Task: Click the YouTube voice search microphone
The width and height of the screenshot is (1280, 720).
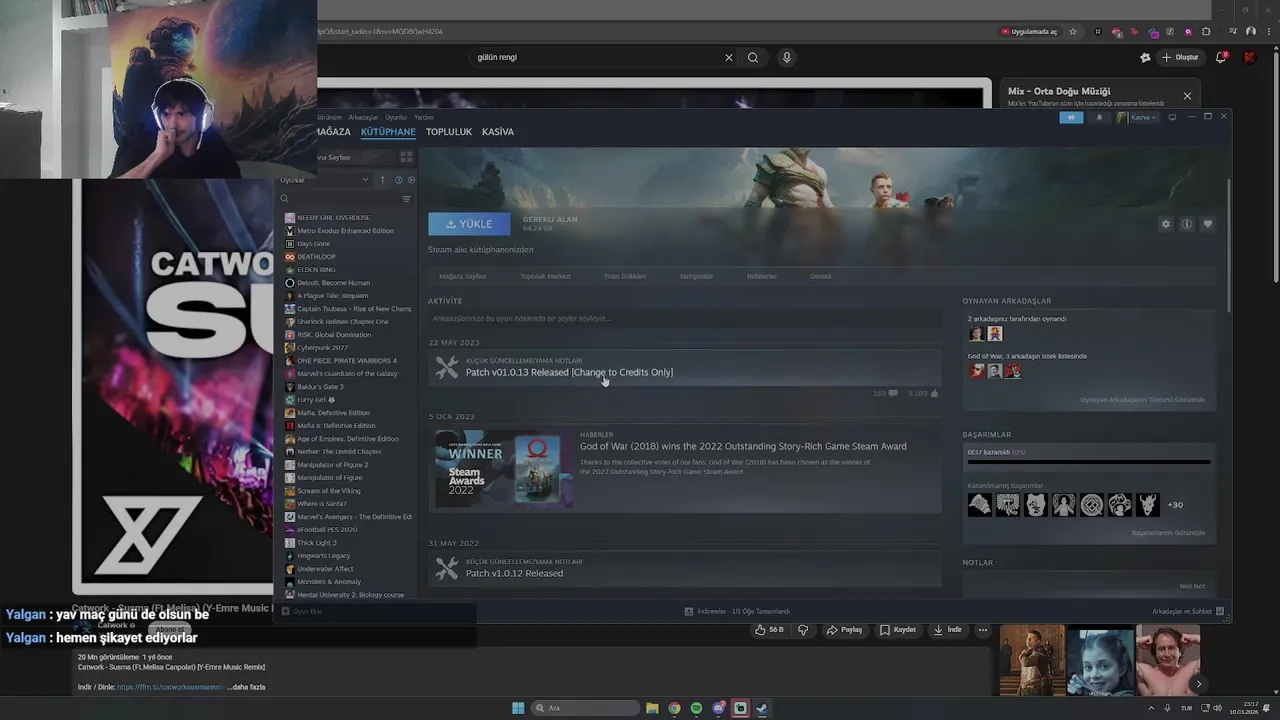Action: coord(787,57)
